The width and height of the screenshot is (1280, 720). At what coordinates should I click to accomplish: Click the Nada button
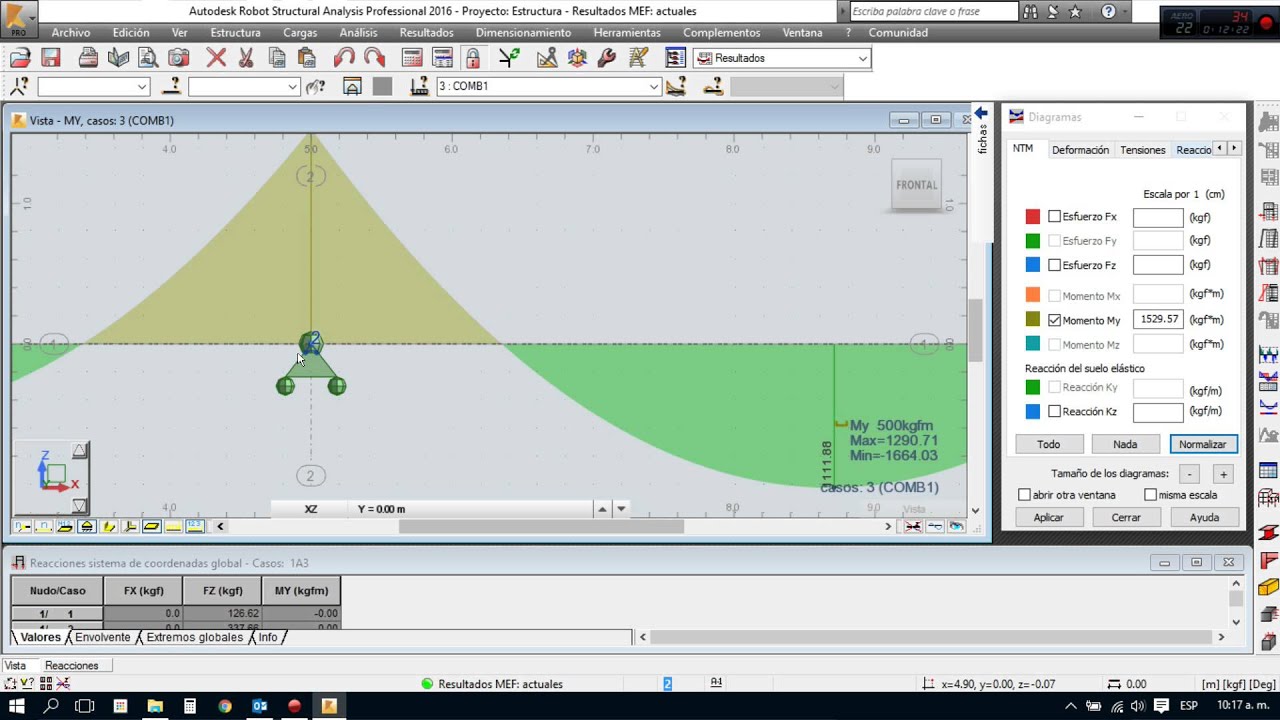tap(1125, 444)
